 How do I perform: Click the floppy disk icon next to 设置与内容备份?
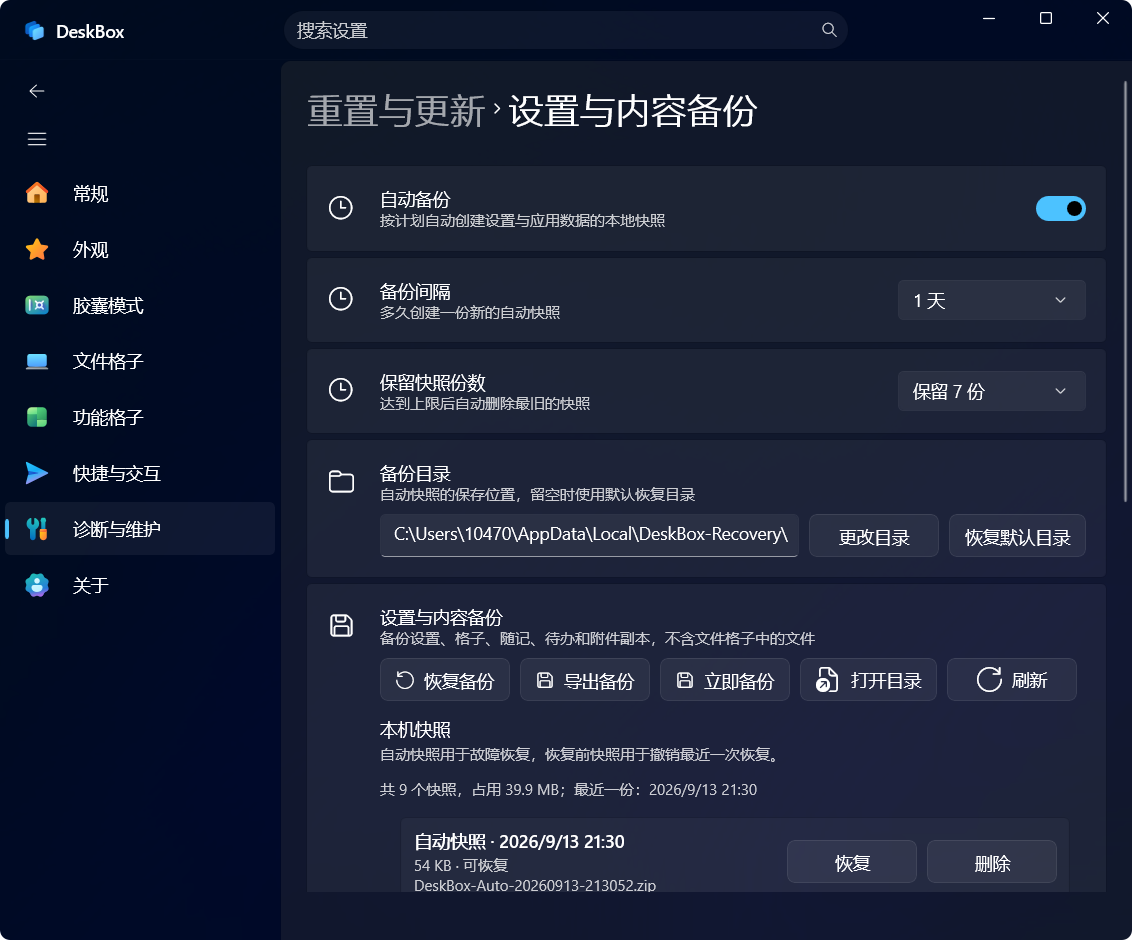341,625
